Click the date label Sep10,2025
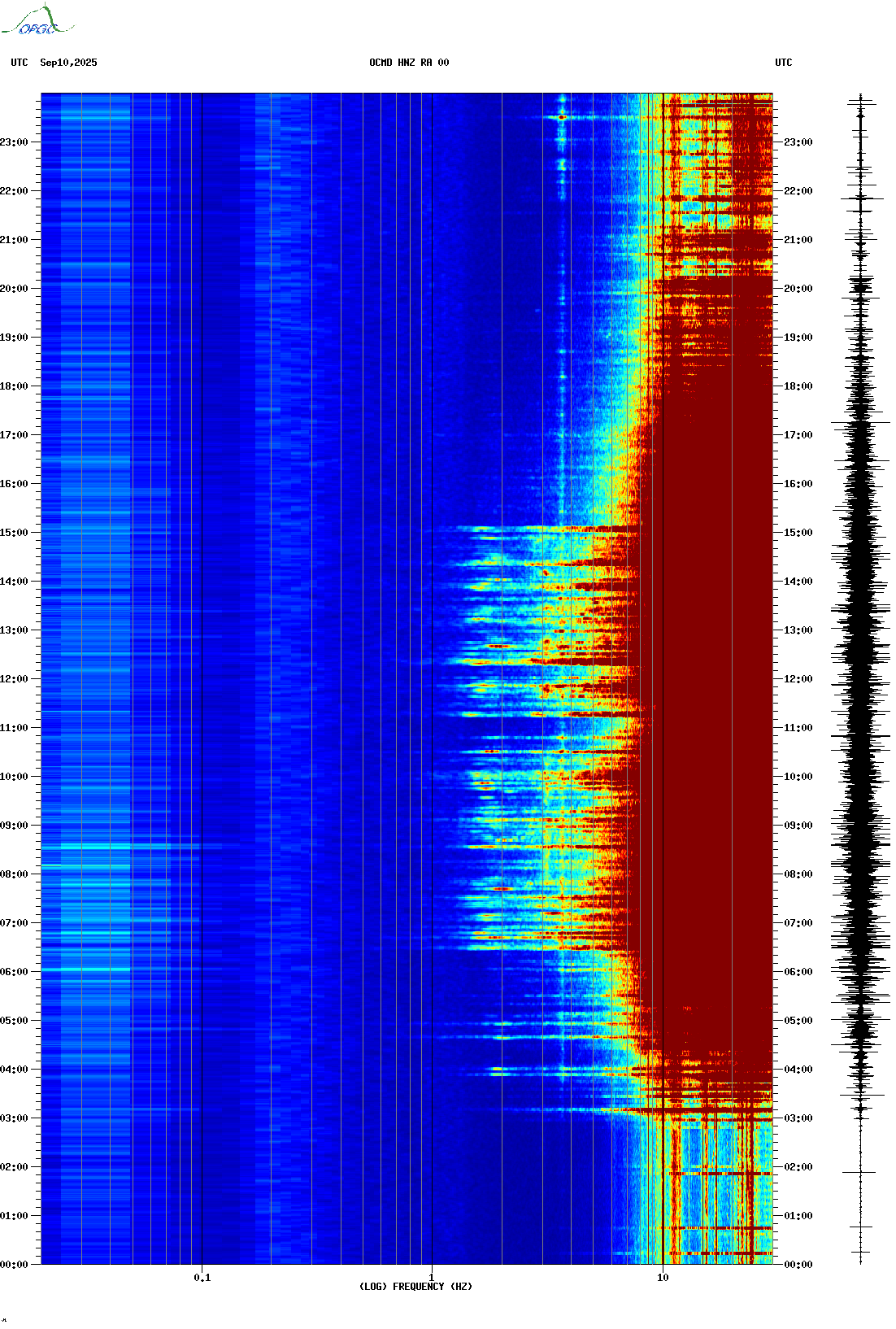The height and width of the screenshot is (1329, 896). [x=68, y=63]
